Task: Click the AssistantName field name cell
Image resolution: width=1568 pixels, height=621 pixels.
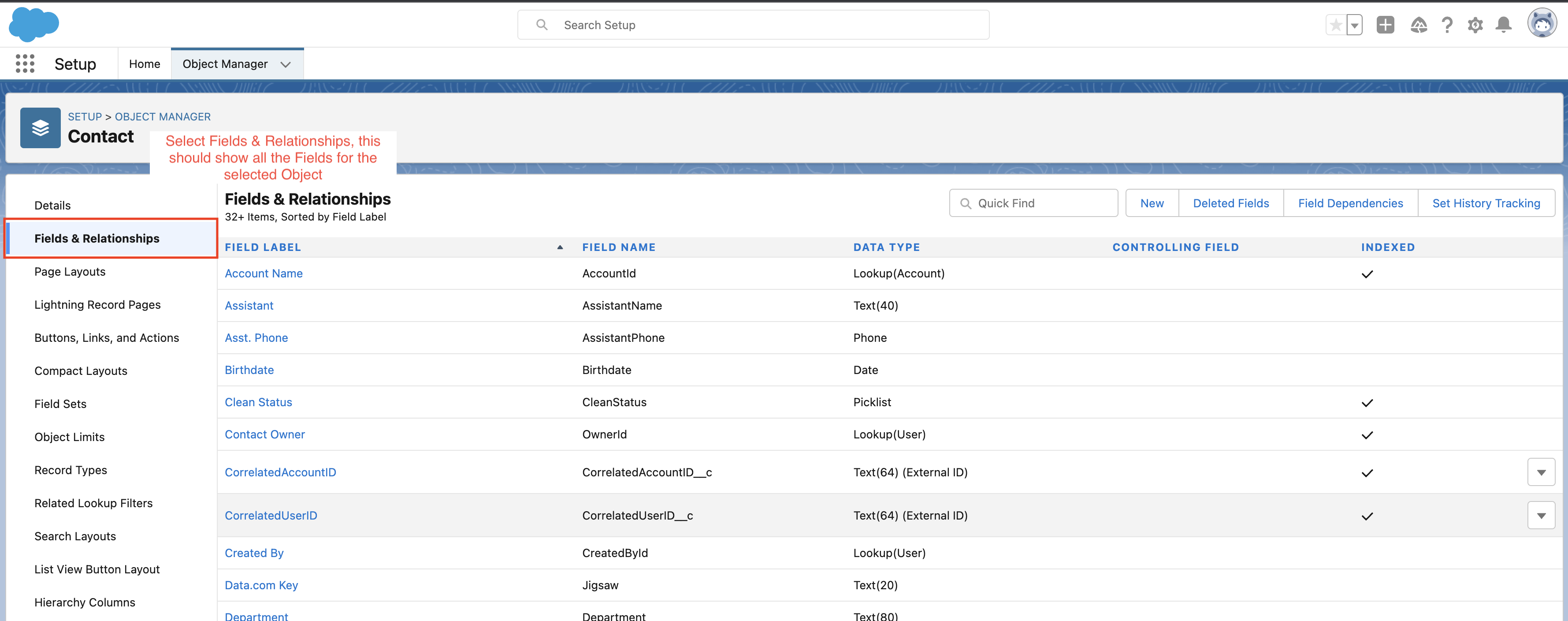Action: point(622,306)
